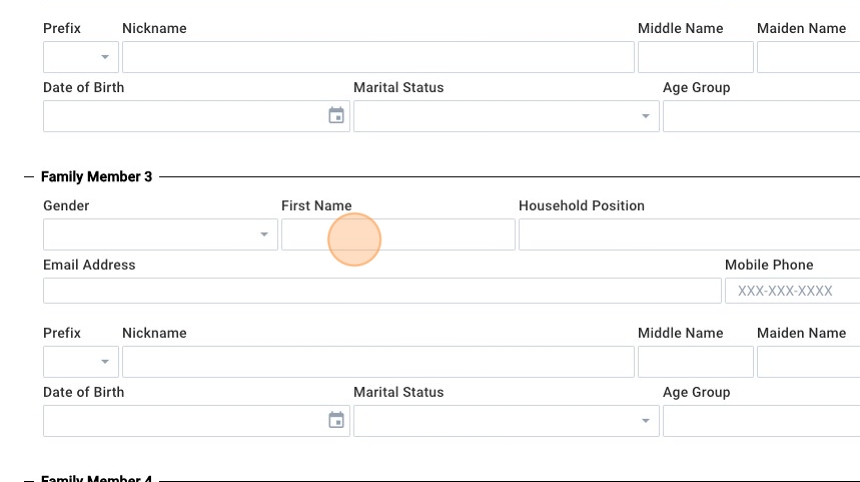The image size is (860, 482).
Task: Focus the topmost Middle Name field
Action: [x=695, y=57]
